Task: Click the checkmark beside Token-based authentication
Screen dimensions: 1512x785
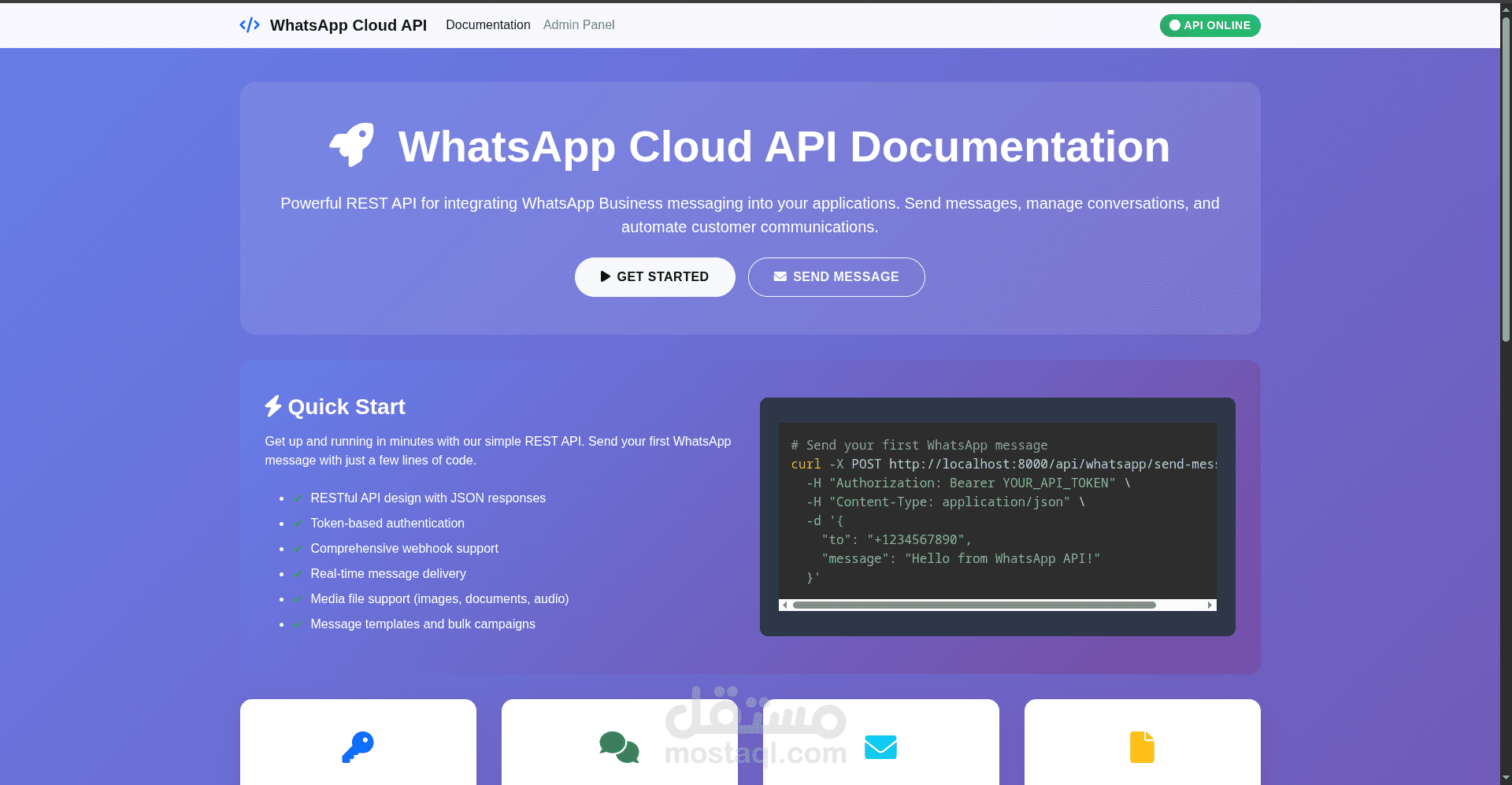Action: tap(298, 524)
